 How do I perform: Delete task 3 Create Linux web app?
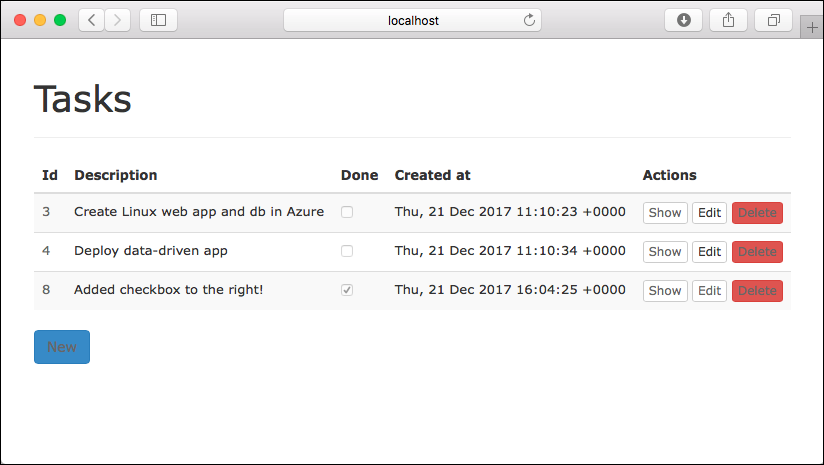pyautogui.click(x=757, y=212)
